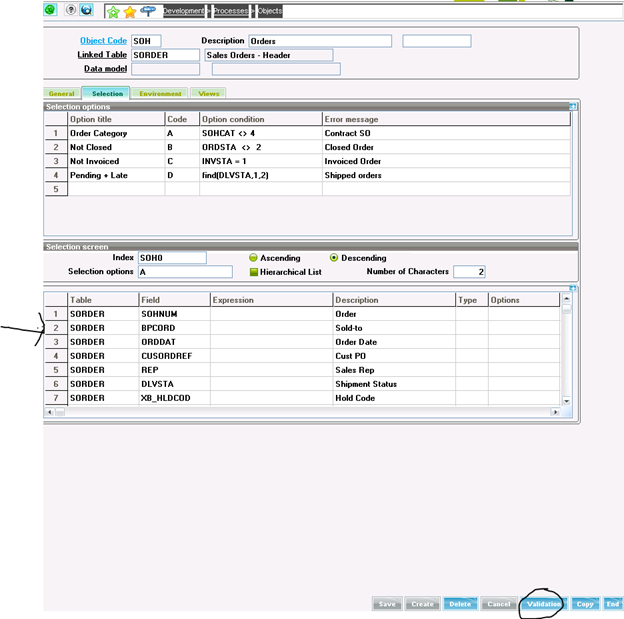Viewport: 624px width, 619px height.
Task: Open the Views tab
Action: point(209,93)
